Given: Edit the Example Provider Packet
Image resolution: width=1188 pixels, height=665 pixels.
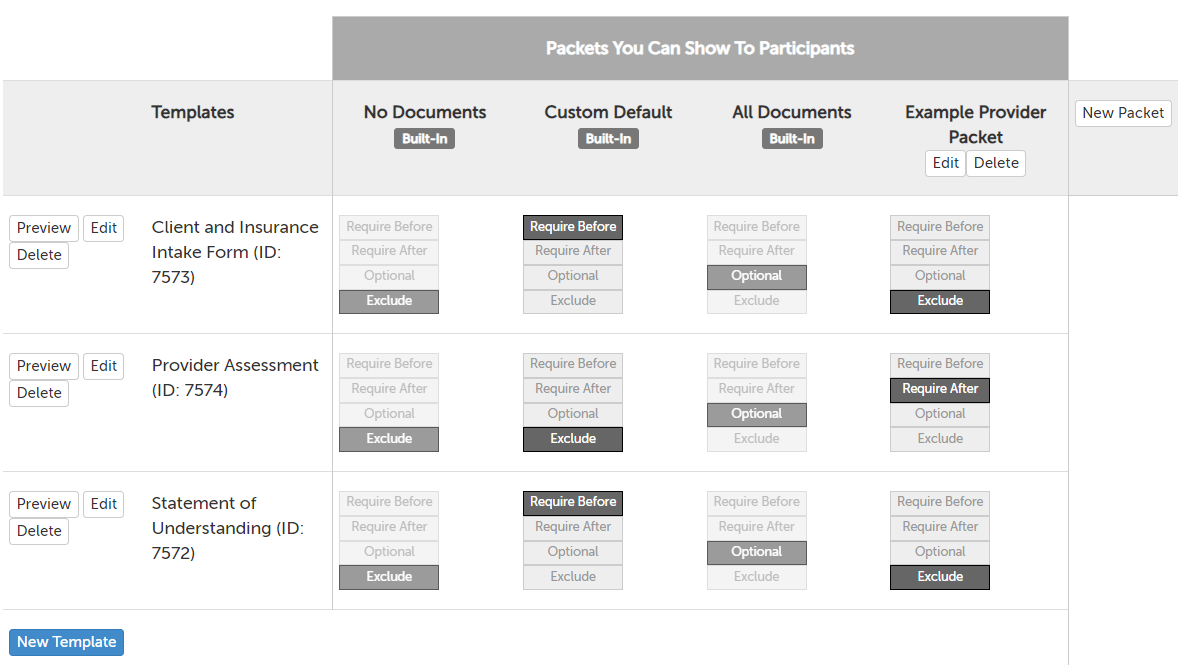Looking at the screenshot, I should pos(945,162).
